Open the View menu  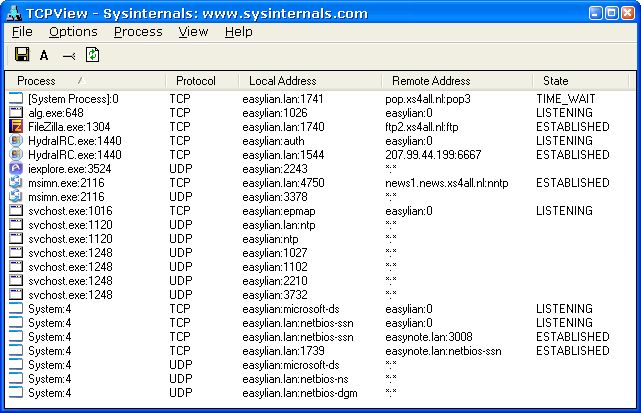pos(193,31)
